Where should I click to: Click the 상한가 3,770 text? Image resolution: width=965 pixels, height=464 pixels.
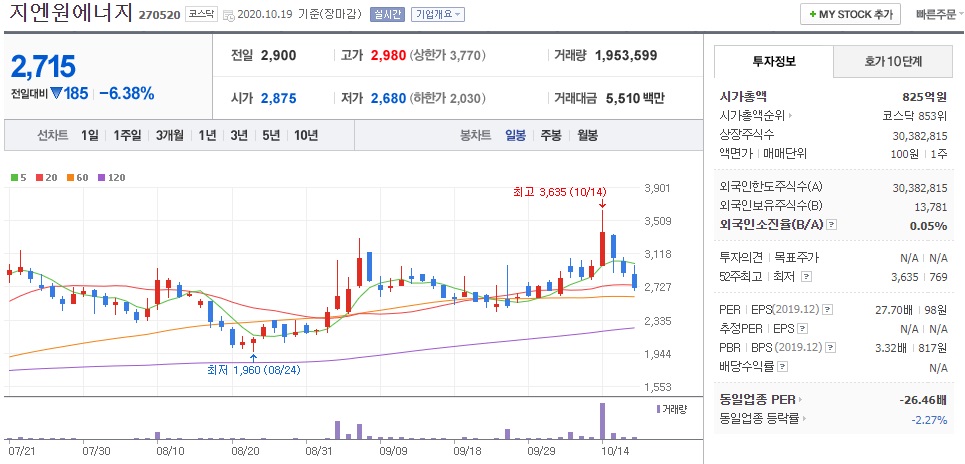coord(448,55)
